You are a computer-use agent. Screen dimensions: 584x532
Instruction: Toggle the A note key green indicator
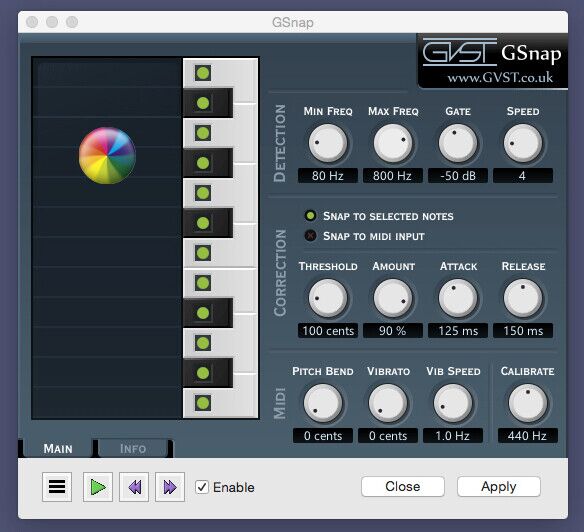(203, 133)
